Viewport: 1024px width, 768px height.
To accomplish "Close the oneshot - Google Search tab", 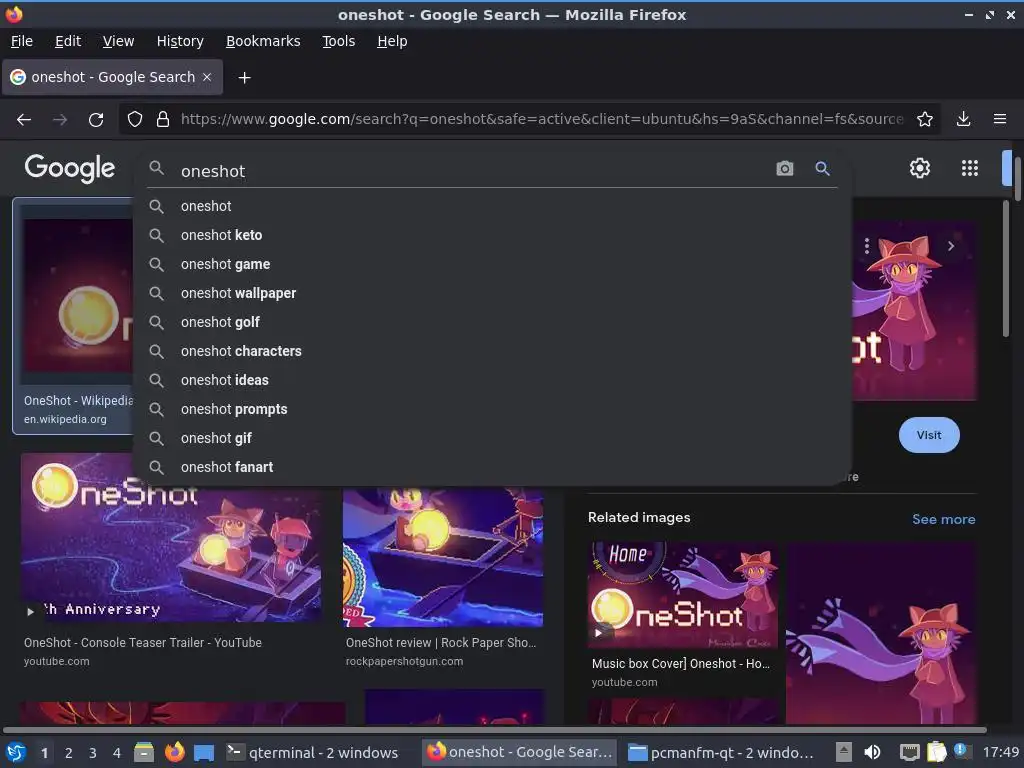I will pos(207,77).
